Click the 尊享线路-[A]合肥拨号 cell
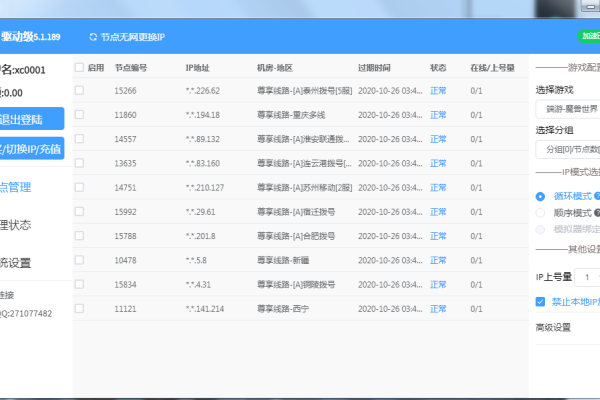600x400 pixels. tap(296, 236)
